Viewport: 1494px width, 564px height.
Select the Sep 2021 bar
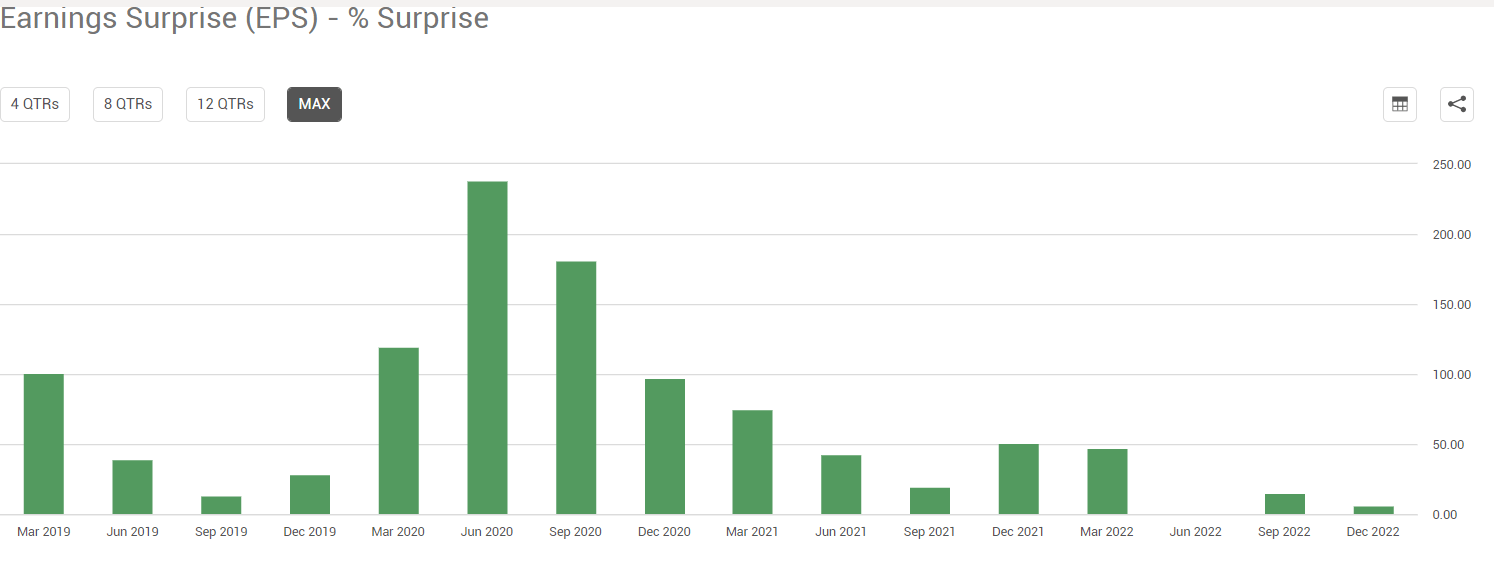coord(930,501)
